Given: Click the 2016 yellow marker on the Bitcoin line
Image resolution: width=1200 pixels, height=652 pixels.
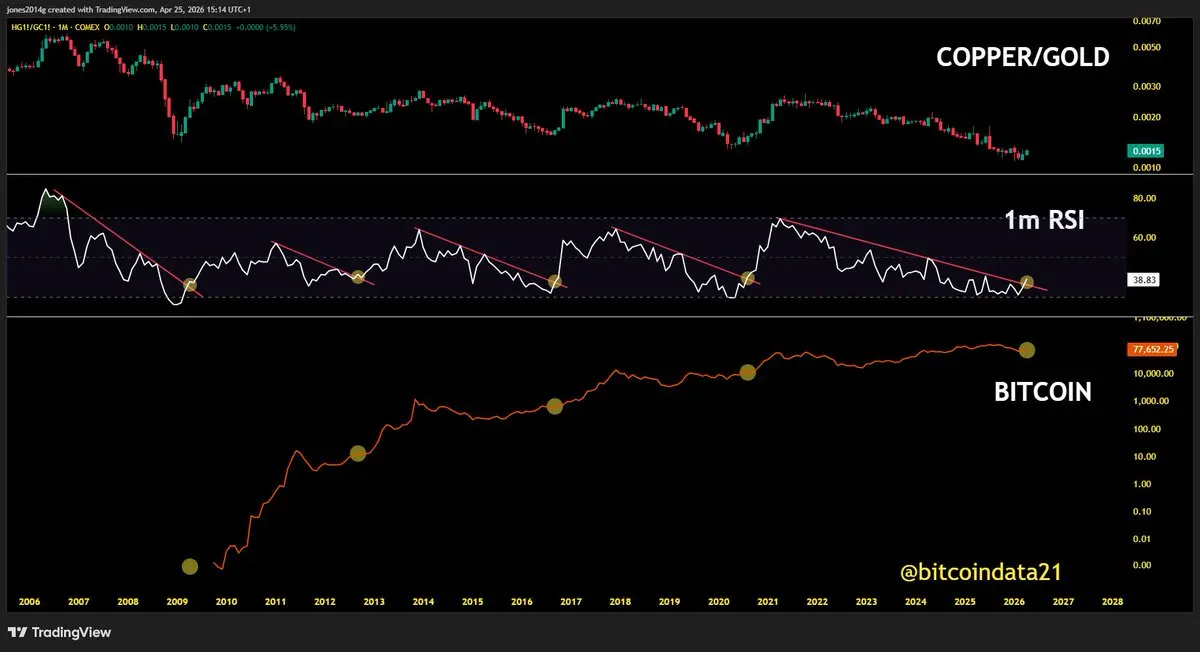Looking at the screenshot, I should [x=555, y=406].
